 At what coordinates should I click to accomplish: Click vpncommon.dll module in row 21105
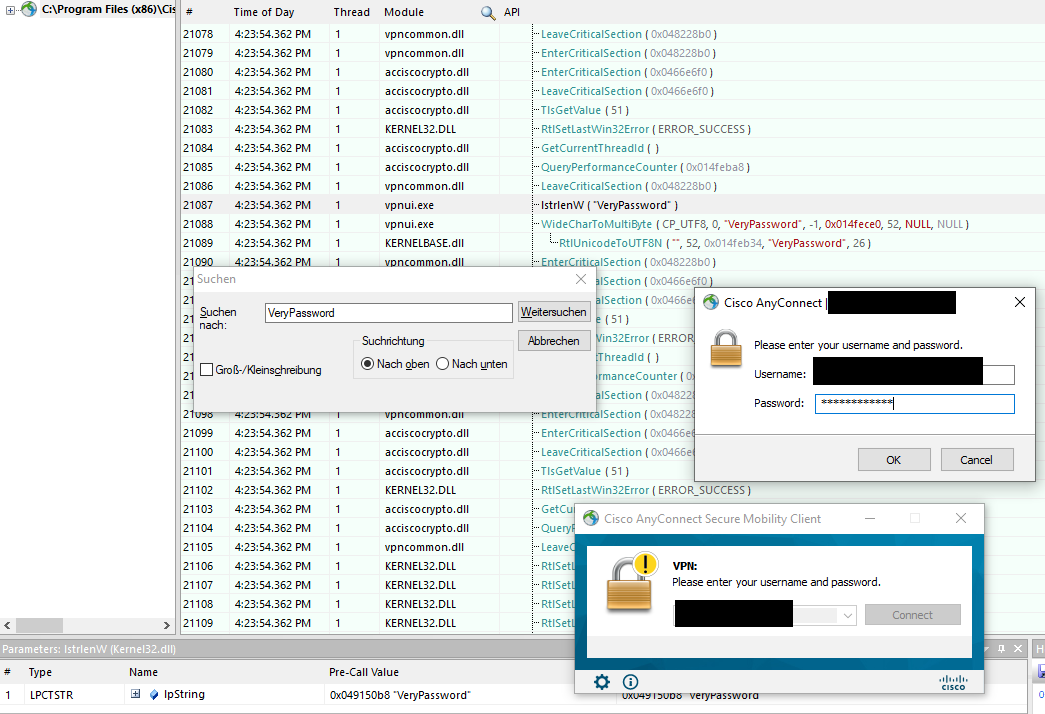coord(424,547)
